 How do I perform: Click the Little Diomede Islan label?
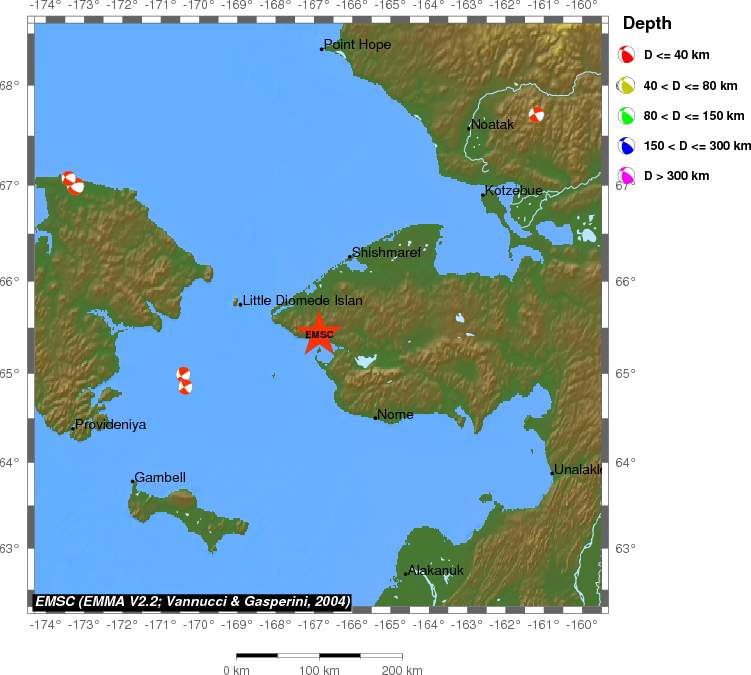pyautogui.click(x=302, y=300)
